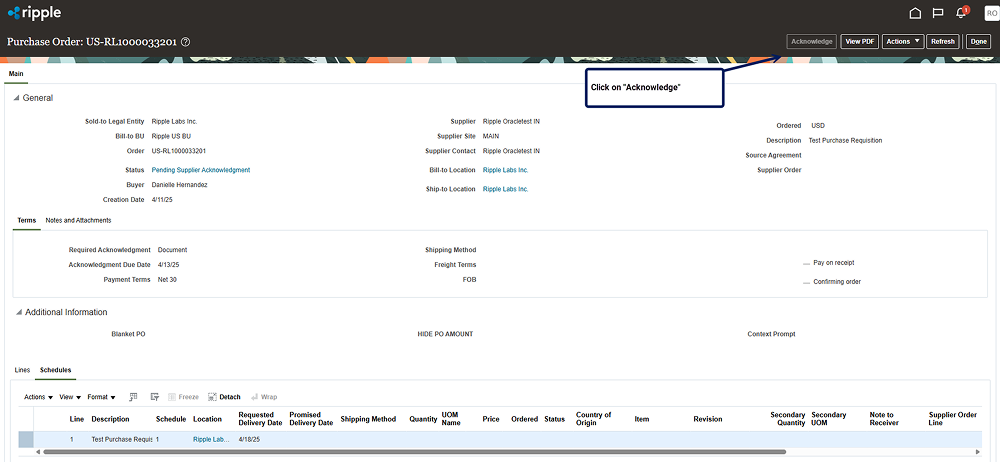Open the Home icon
The image size is (1000, 462).
pos(915,13)
